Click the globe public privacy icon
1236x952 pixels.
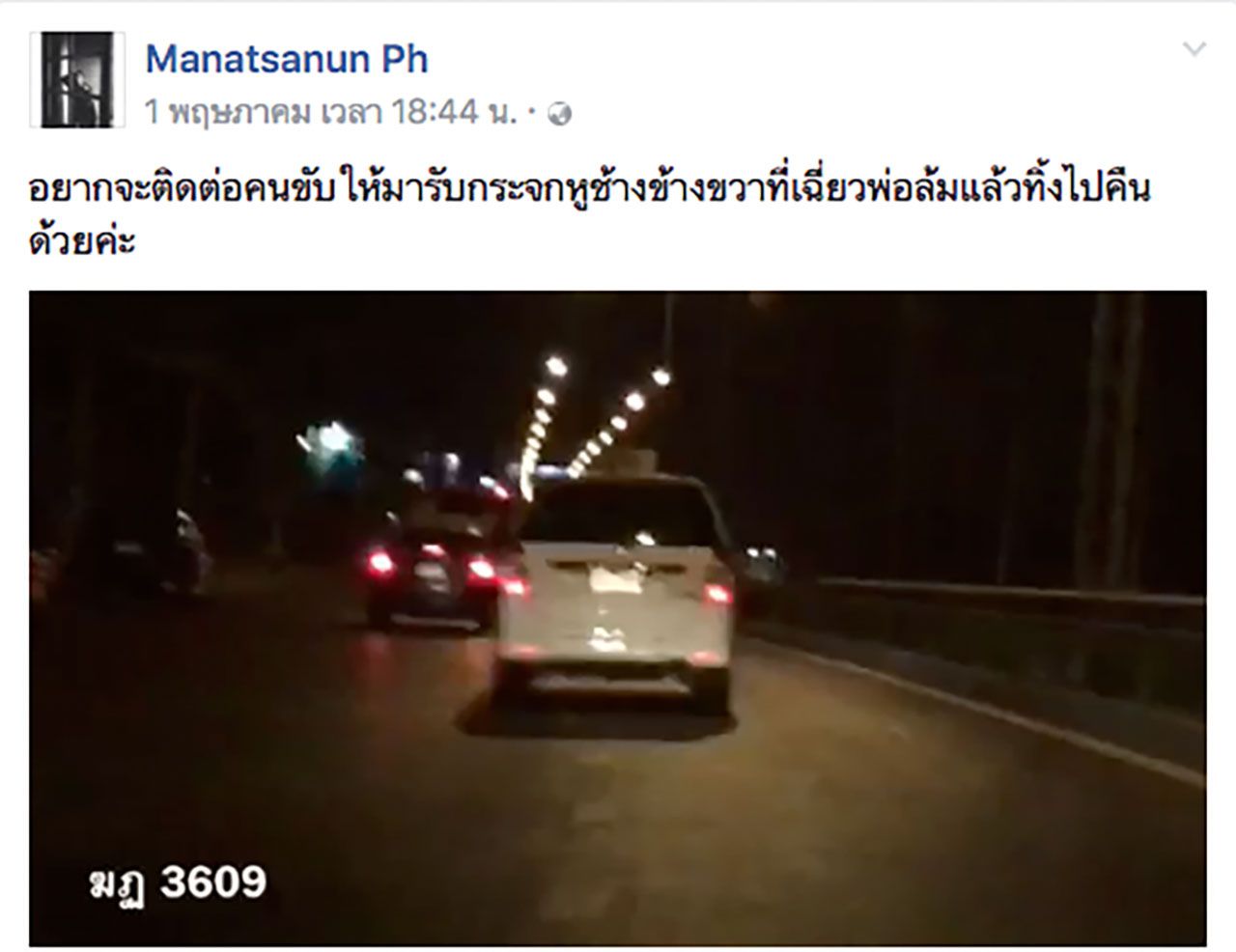pyautogui.click(x=560, y=115)
